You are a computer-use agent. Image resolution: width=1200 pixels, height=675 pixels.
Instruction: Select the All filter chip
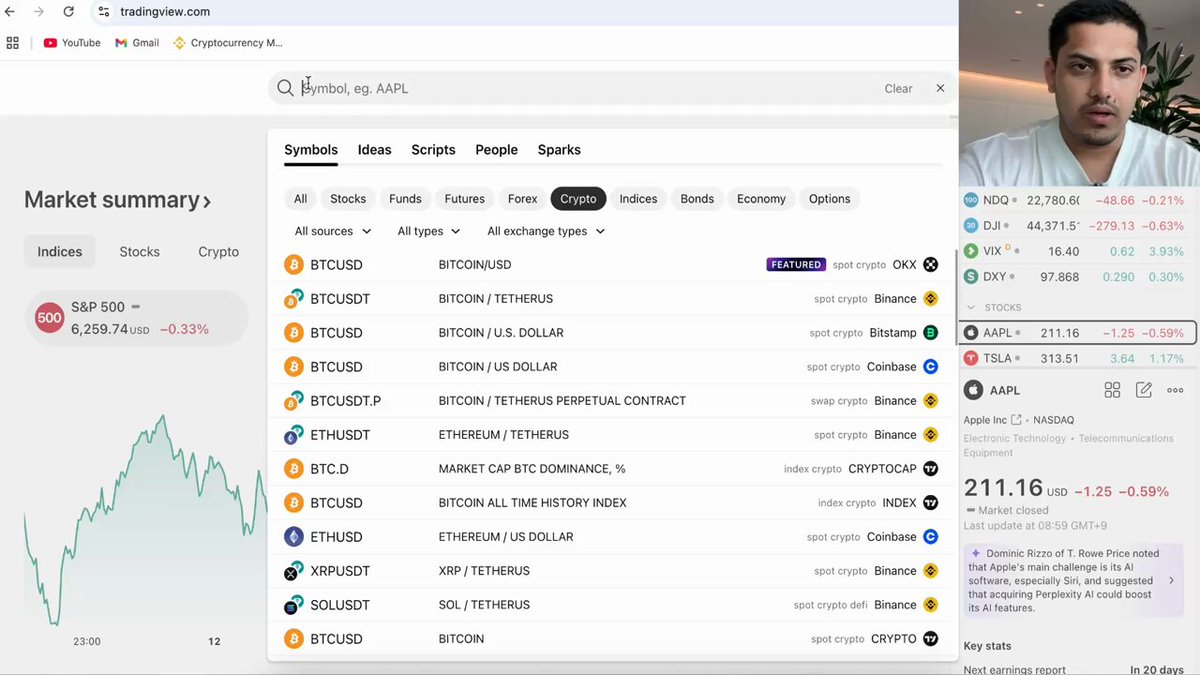coord(300,199)
